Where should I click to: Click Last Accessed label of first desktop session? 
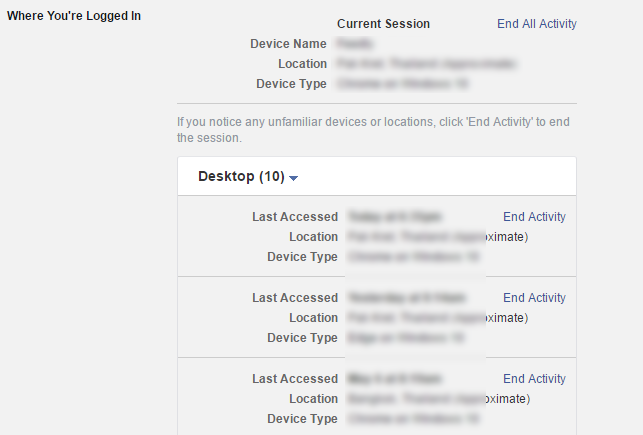point(295,216)
